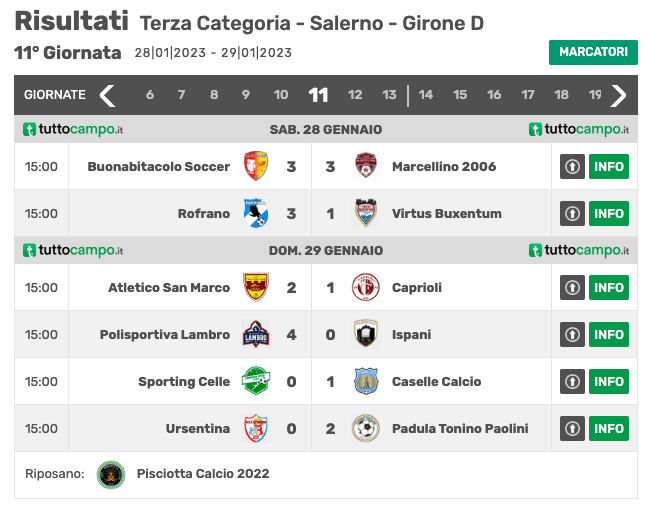Select giornata 12 in the navigation bar
The width and height of the screenshot is (649, 507).
coord(355,95)
